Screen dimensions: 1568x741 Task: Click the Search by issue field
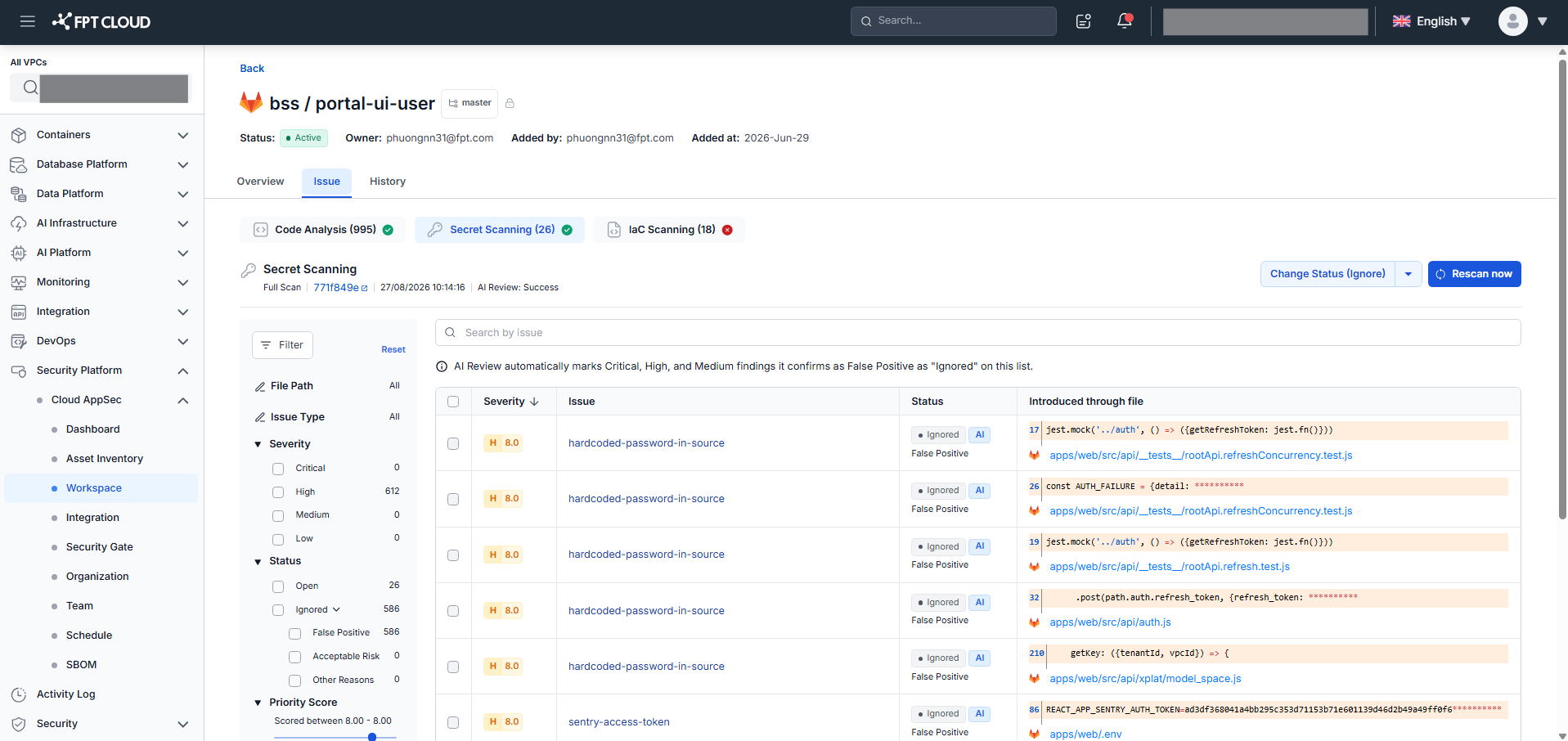coord(977,333)
